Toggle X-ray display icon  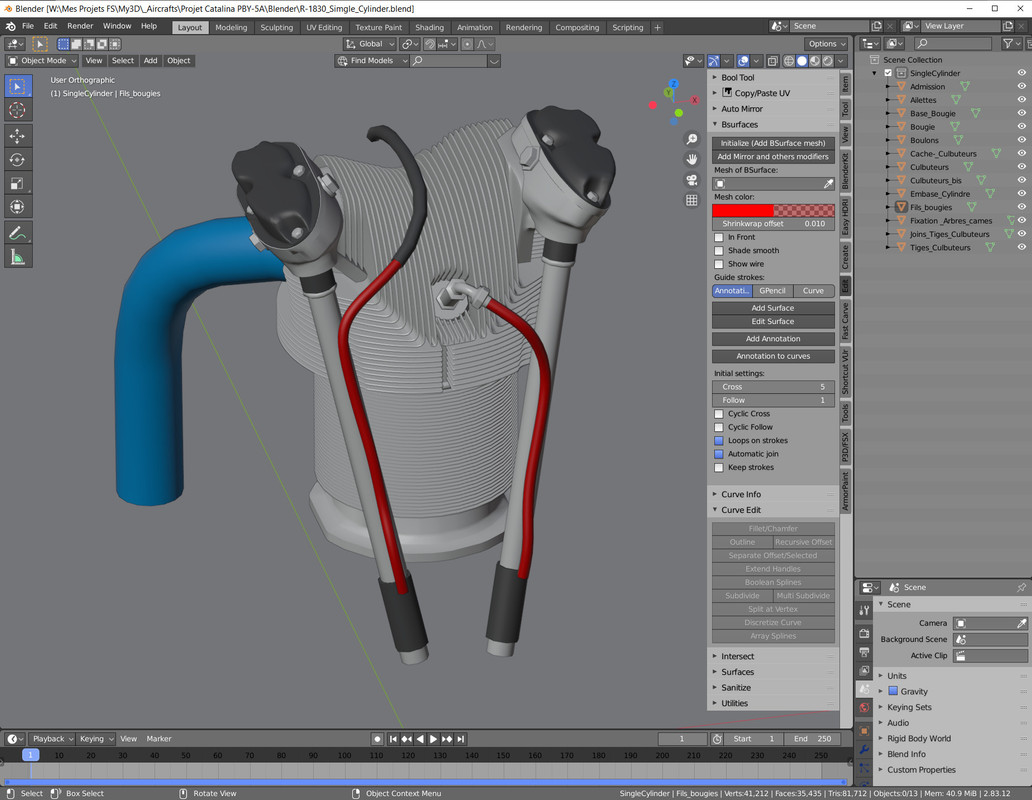point(773,61)
